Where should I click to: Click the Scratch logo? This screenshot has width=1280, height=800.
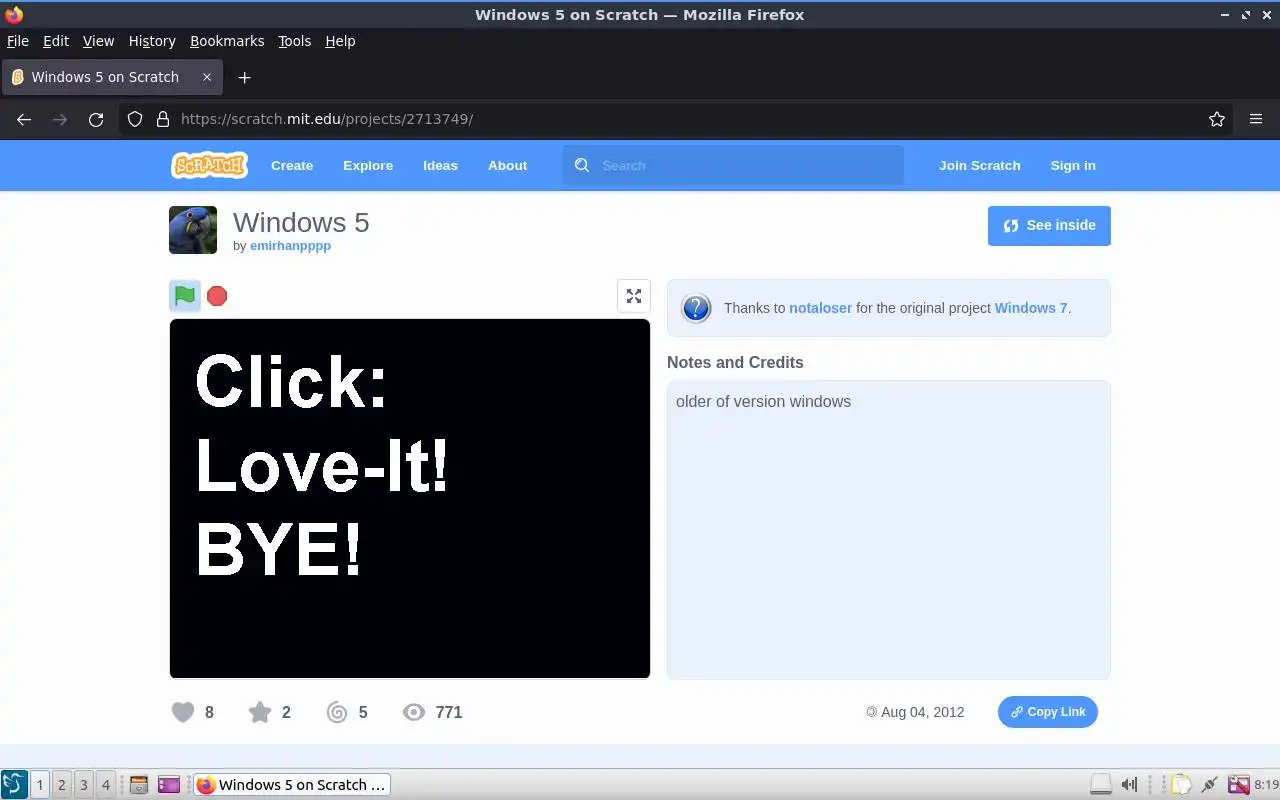click(x=209, y=165)
